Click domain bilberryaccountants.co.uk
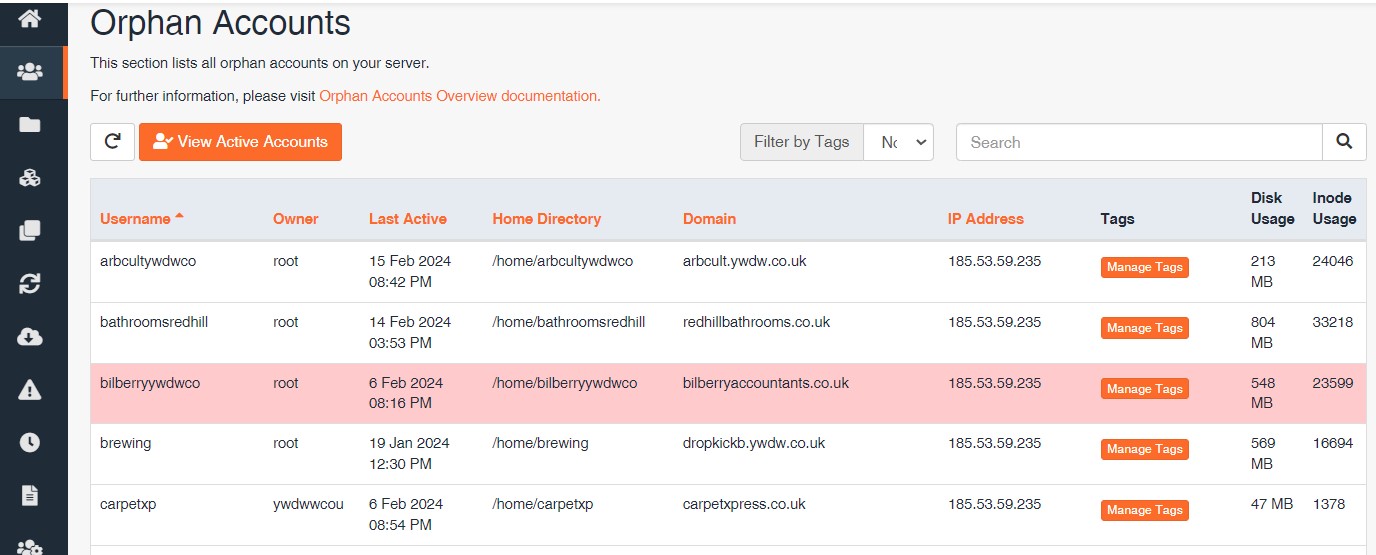 click(766, 383)
